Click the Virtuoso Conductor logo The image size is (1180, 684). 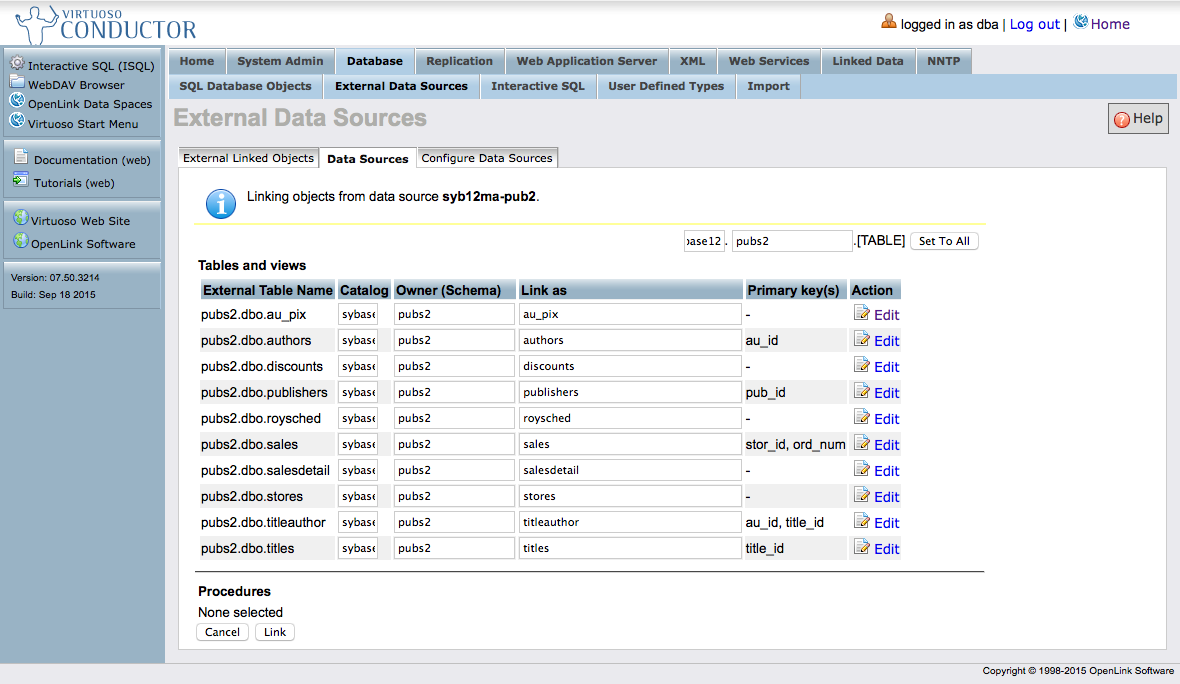tap(106, 25)
